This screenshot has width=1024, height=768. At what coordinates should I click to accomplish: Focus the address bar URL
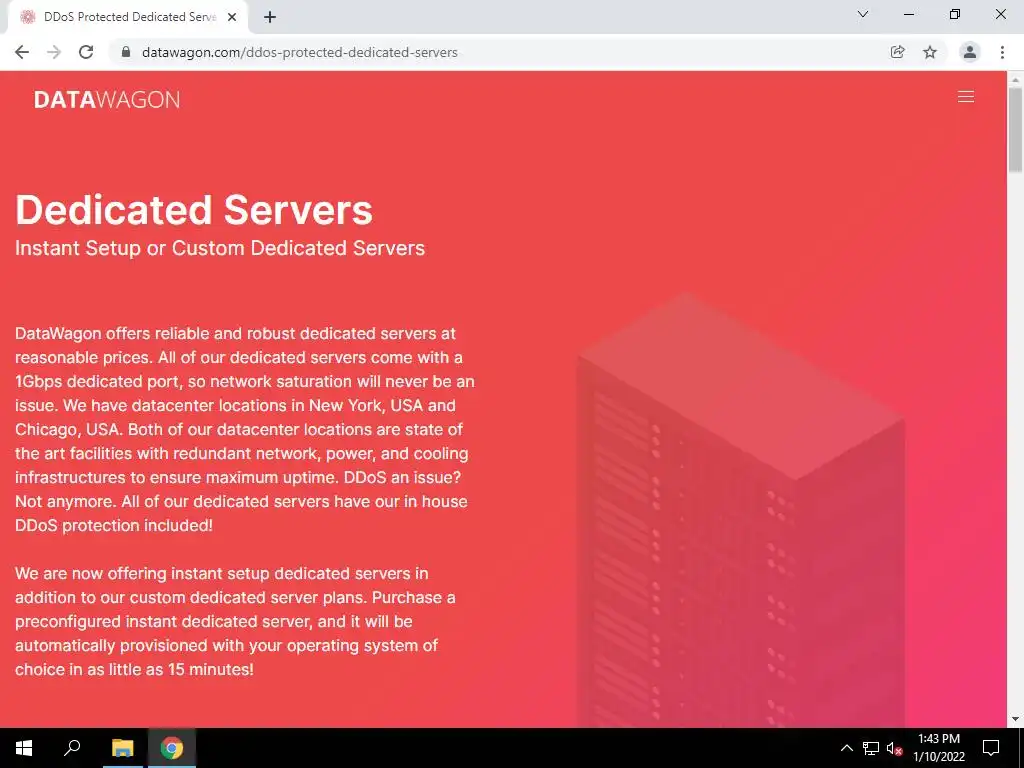tap(300, 52)
